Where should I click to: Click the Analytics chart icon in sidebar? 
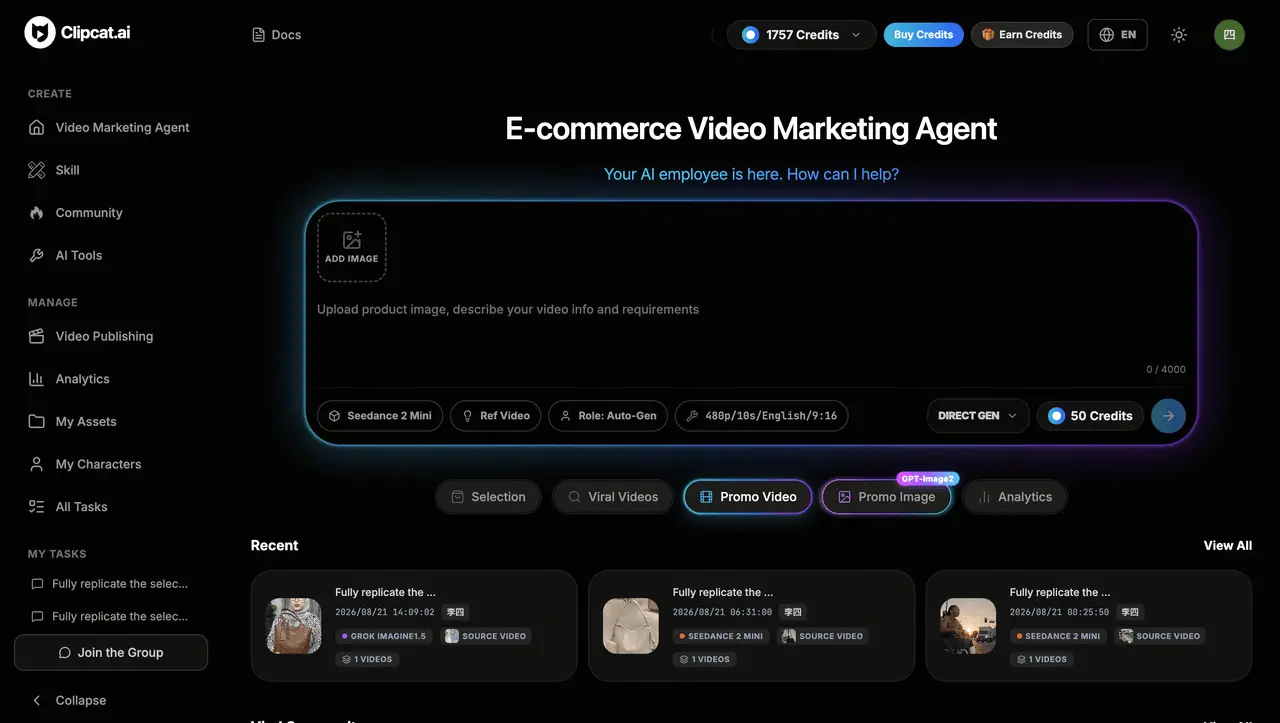tap(37, 379)
